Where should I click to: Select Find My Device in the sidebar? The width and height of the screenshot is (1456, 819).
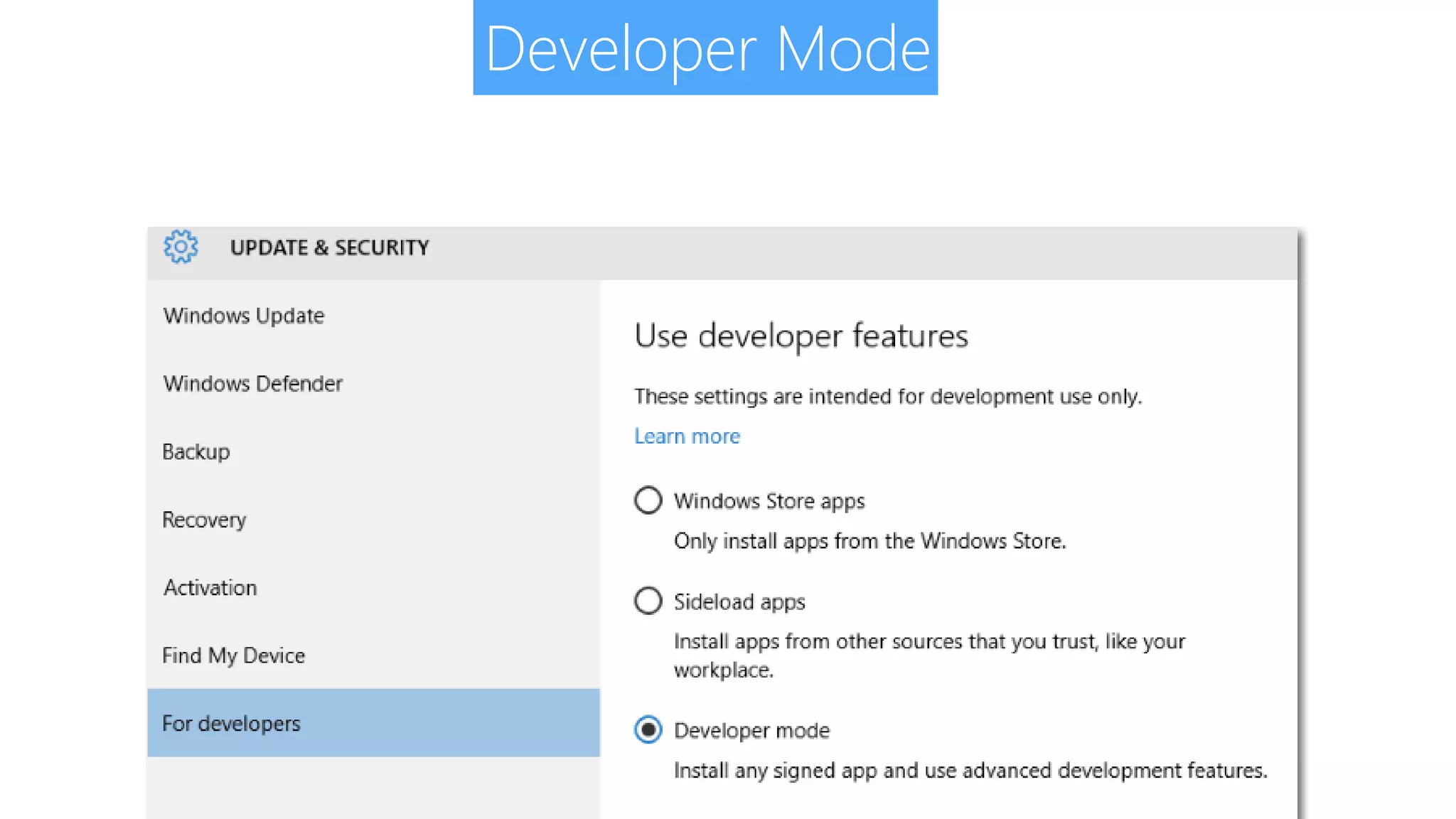click(x=234, y=655)
